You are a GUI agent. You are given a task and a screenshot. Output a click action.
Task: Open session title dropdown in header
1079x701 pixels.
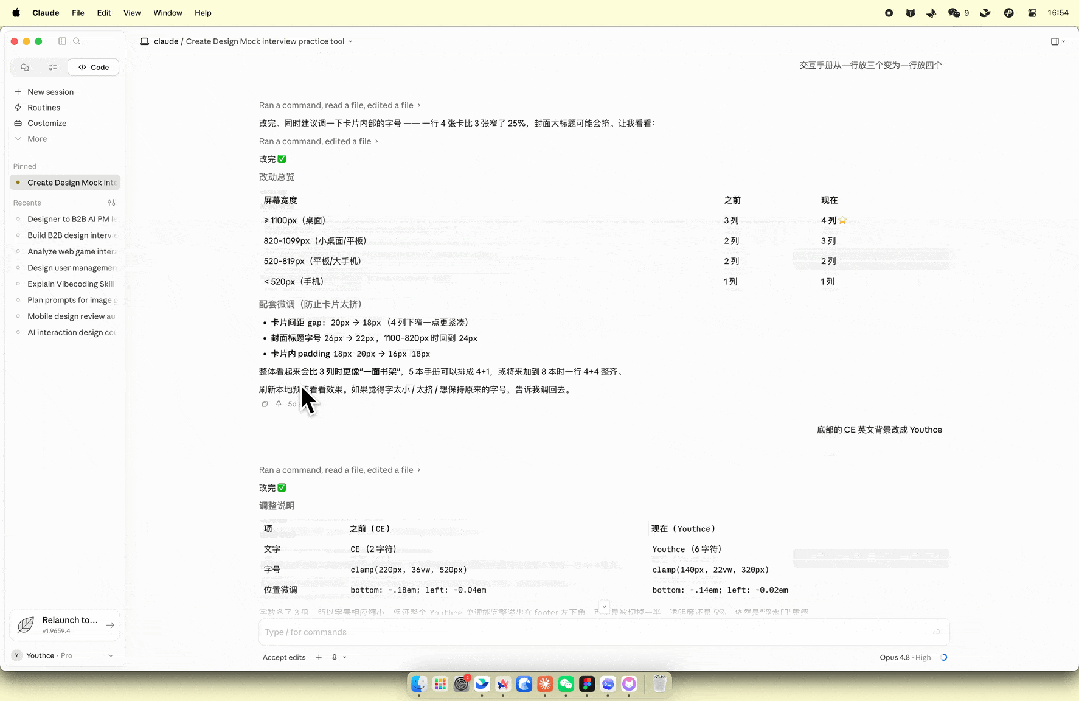pos(350,42)
